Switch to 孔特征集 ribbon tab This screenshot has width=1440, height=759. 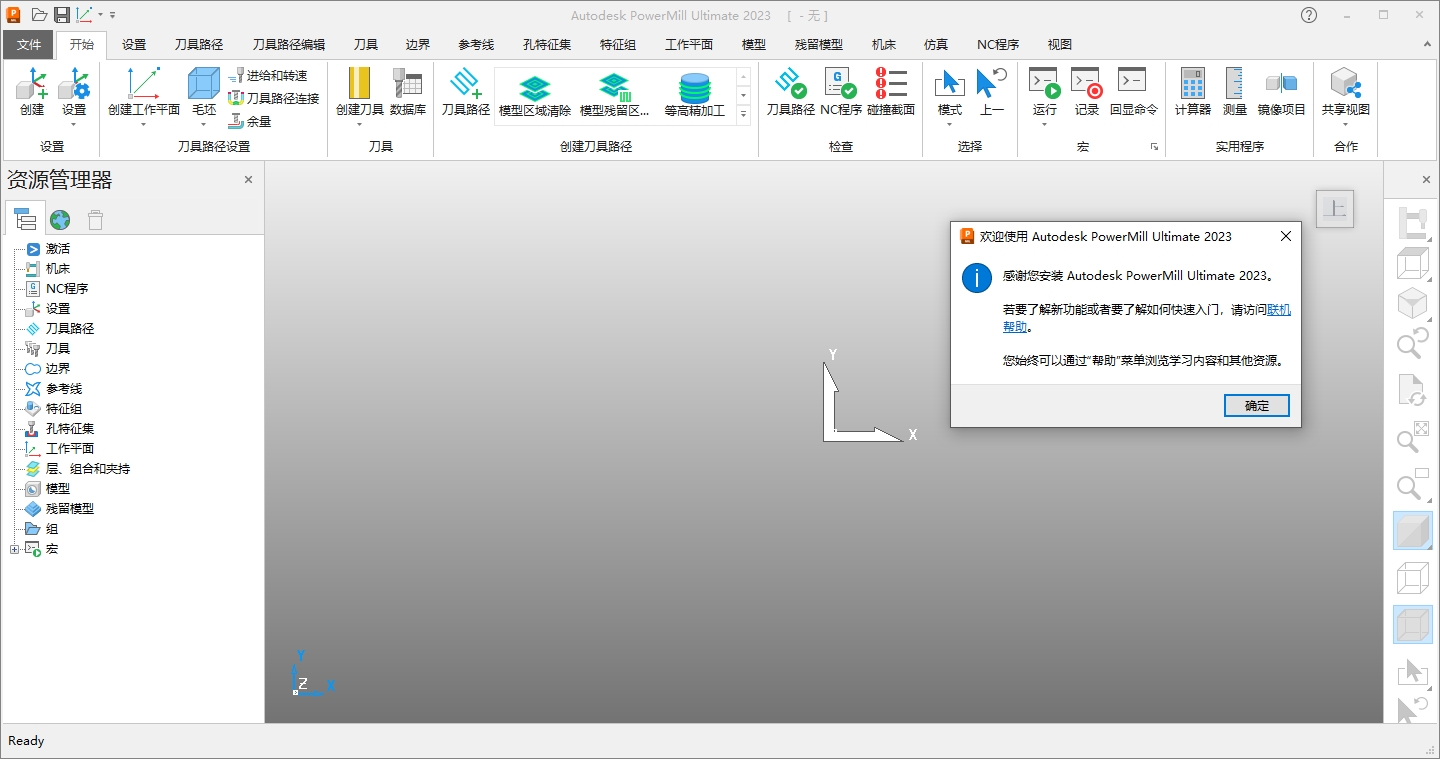[547, 45]
